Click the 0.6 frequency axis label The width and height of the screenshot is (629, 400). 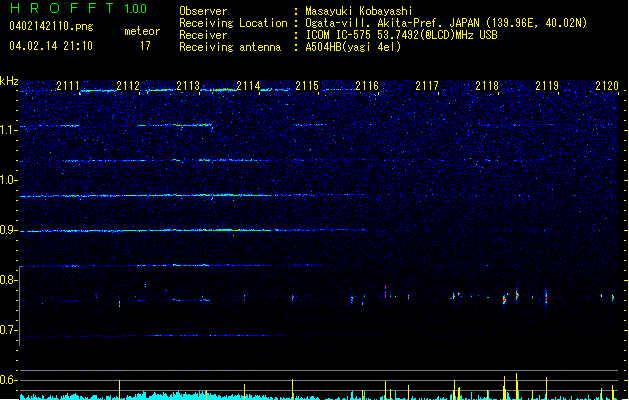point(9,380)
